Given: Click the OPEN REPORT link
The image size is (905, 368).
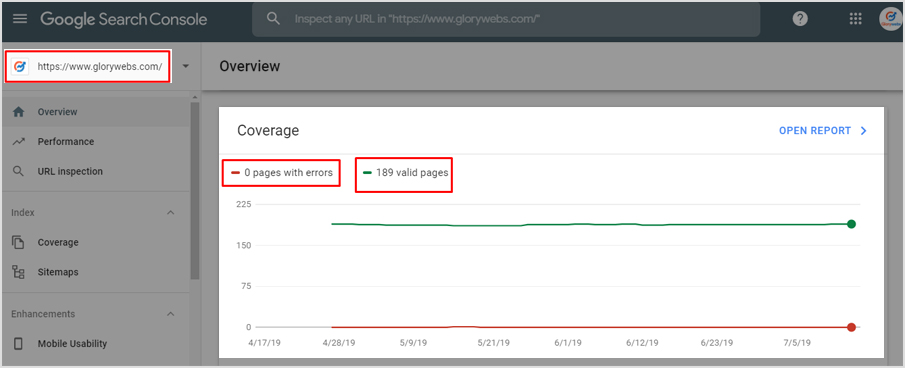Looking at the screenshot, I should (815, 131).
